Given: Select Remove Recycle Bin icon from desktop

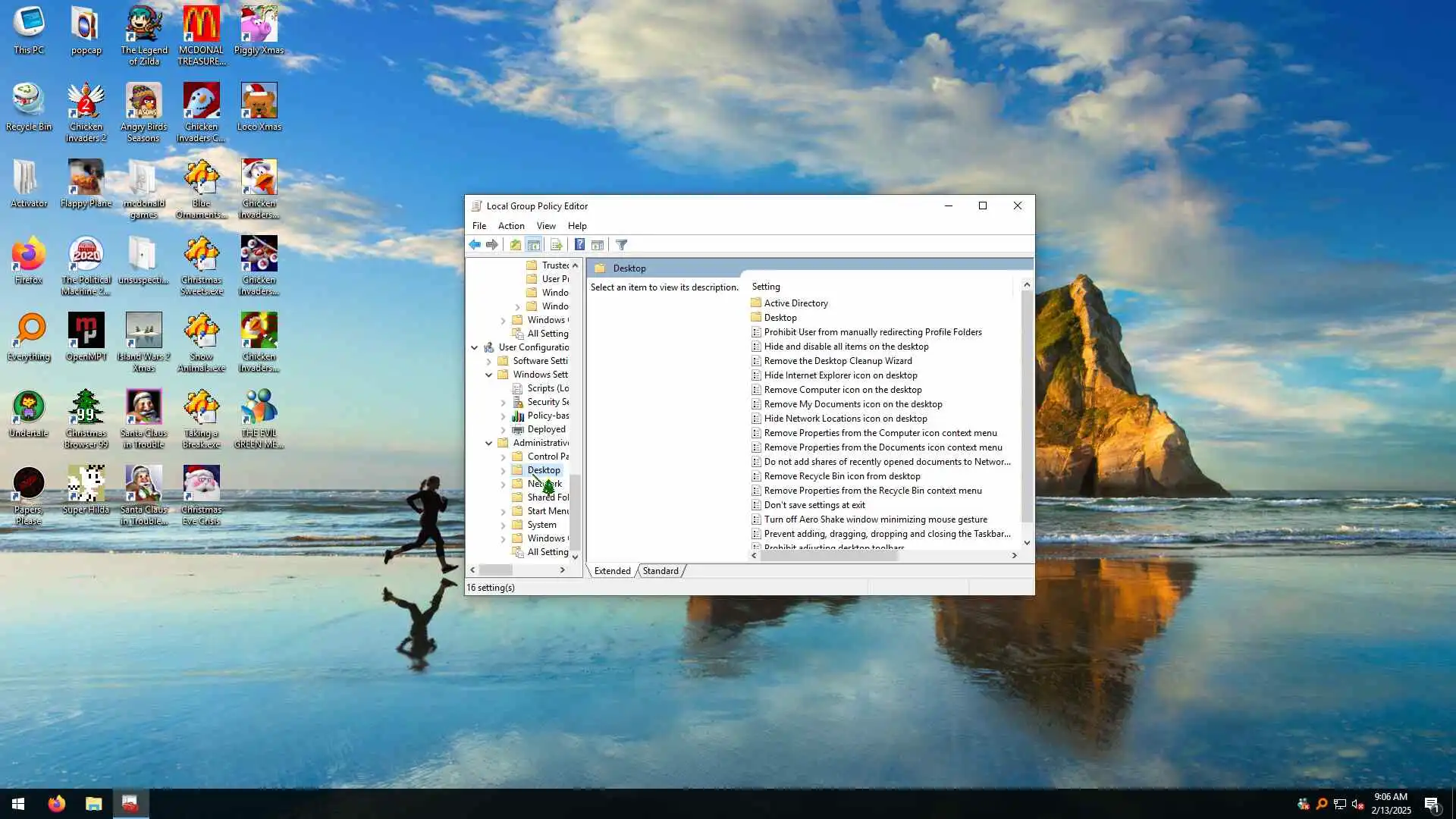Looking at the screenshot, I should [842, 476].
